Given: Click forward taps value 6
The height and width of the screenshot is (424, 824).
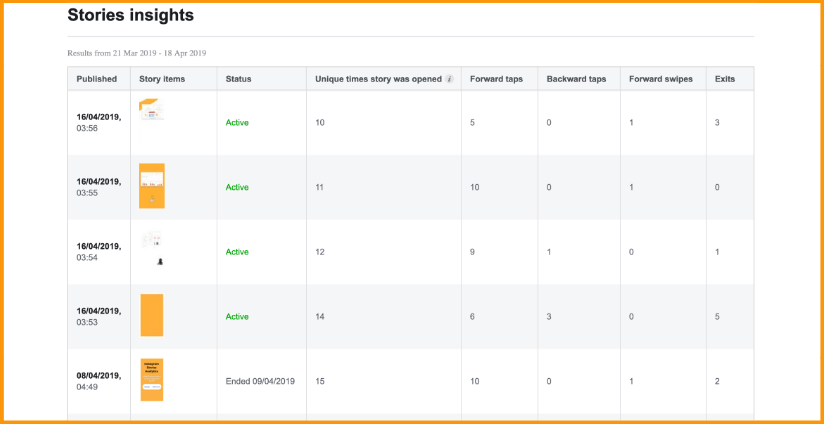Looking at the screenshot, I should point(472,316).
